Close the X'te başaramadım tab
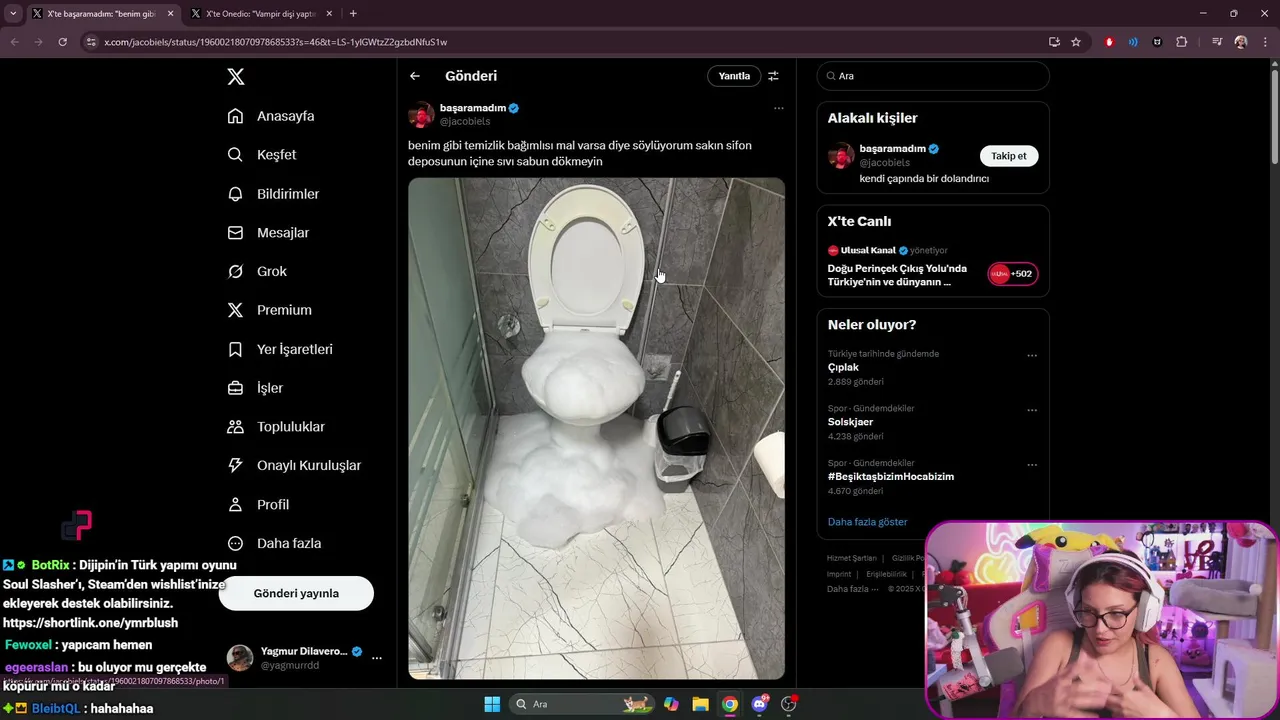 [x=170, y=14]
